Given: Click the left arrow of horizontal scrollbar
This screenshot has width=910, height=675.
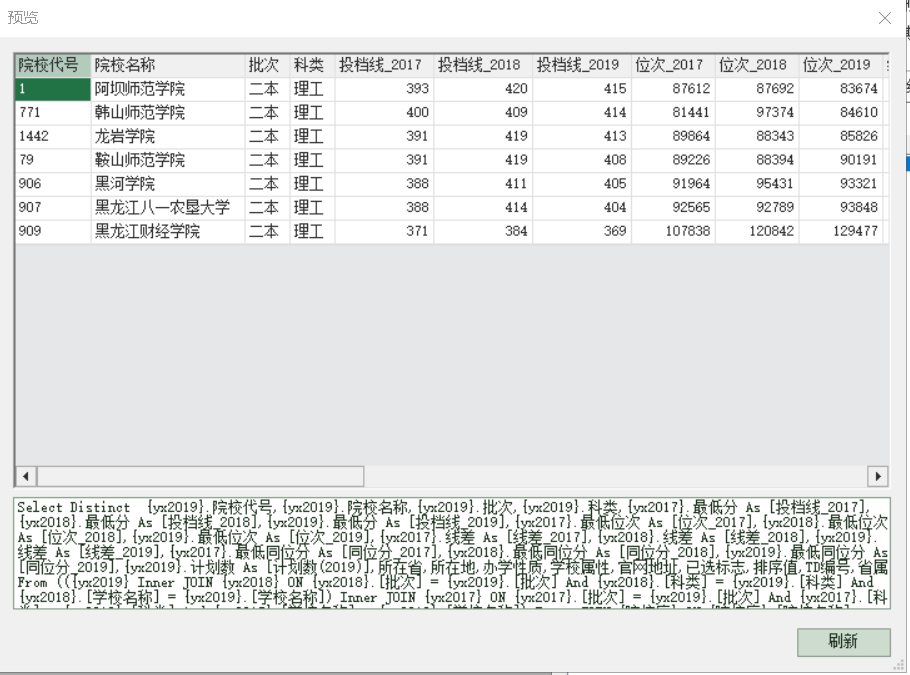Looking at the screenshot, I should pyautogui.click(x=26, y=477).
